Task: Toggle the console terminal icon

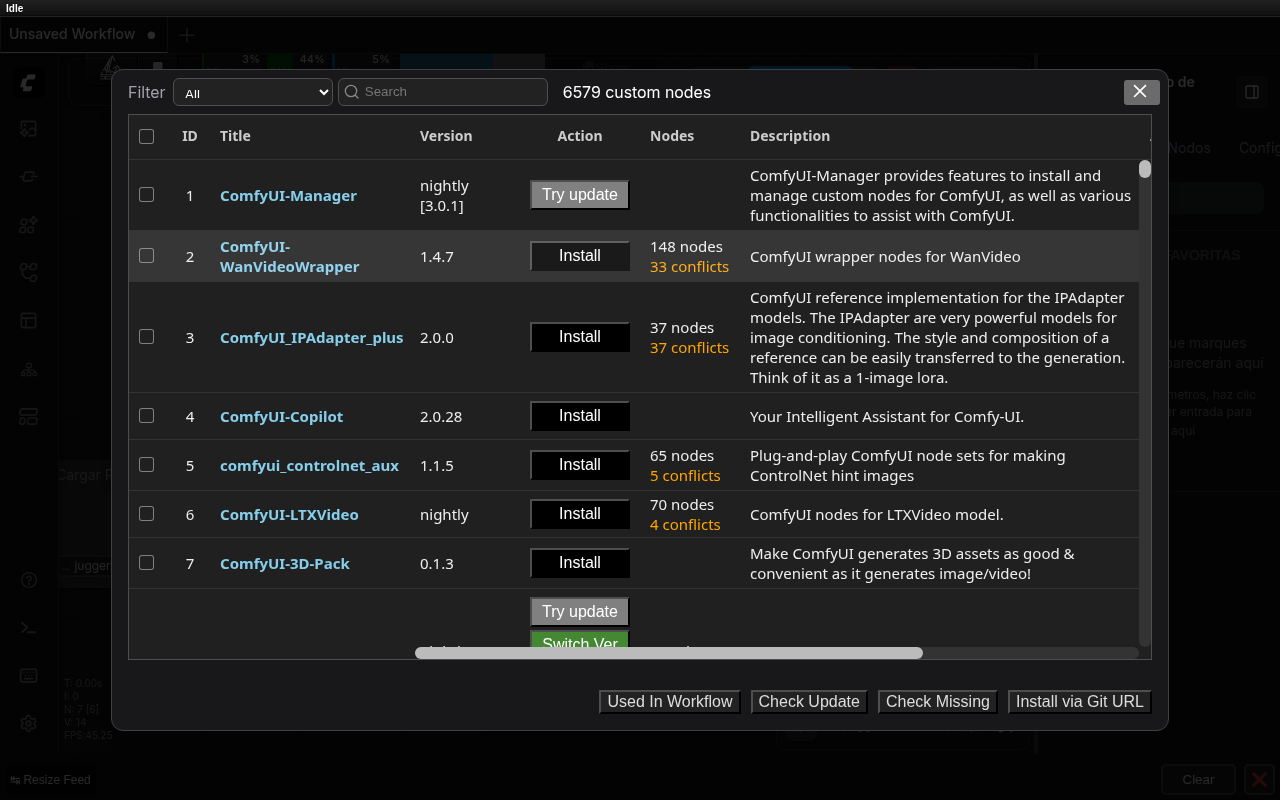Action: coord(28,628)
